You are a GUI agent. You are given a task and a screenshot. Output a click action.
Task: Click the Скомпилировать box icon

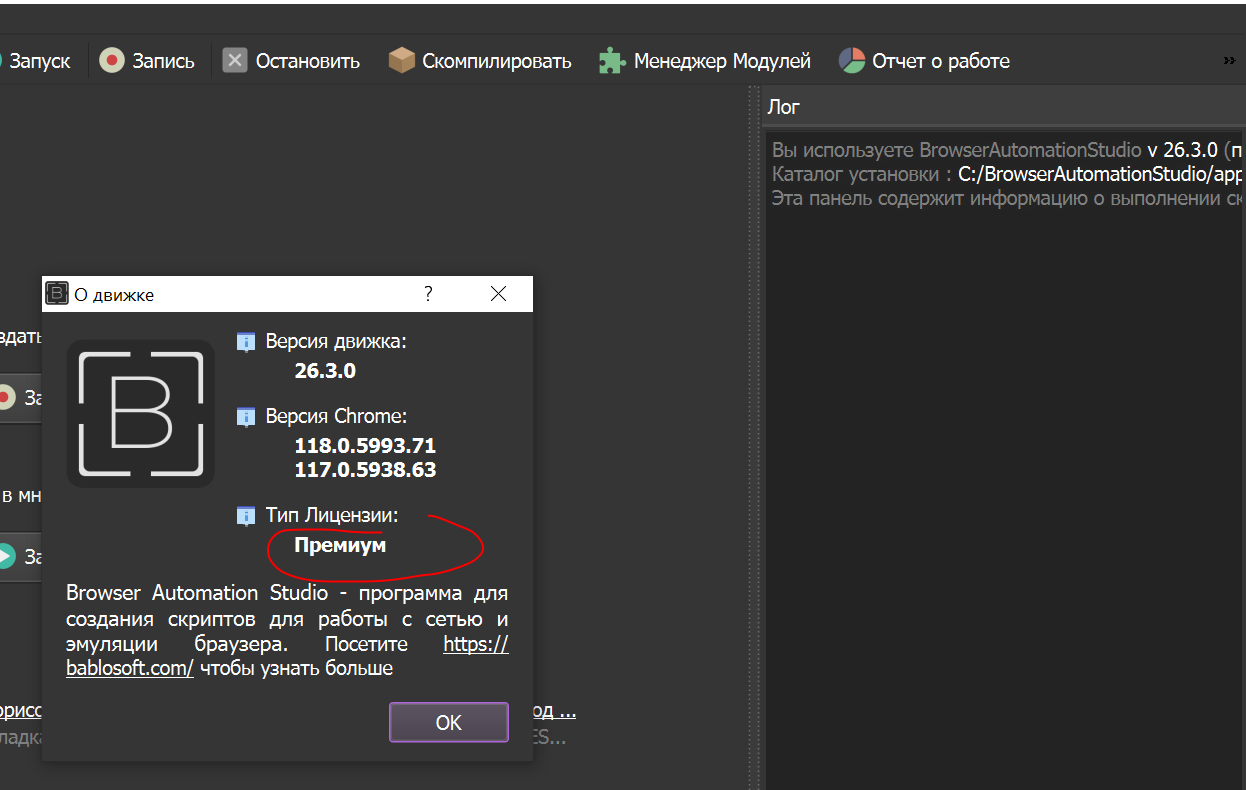(401, 61)
